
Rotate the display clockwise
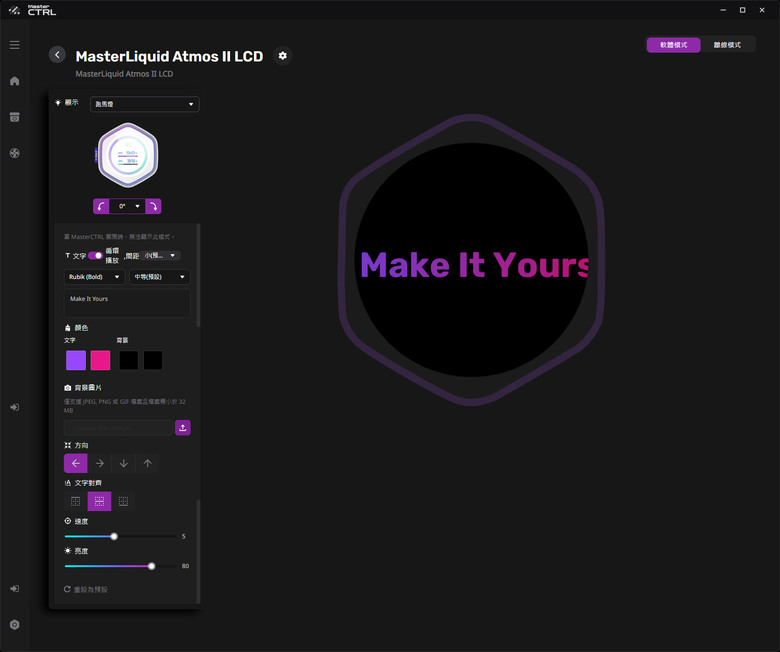click(x=153, y=206)
